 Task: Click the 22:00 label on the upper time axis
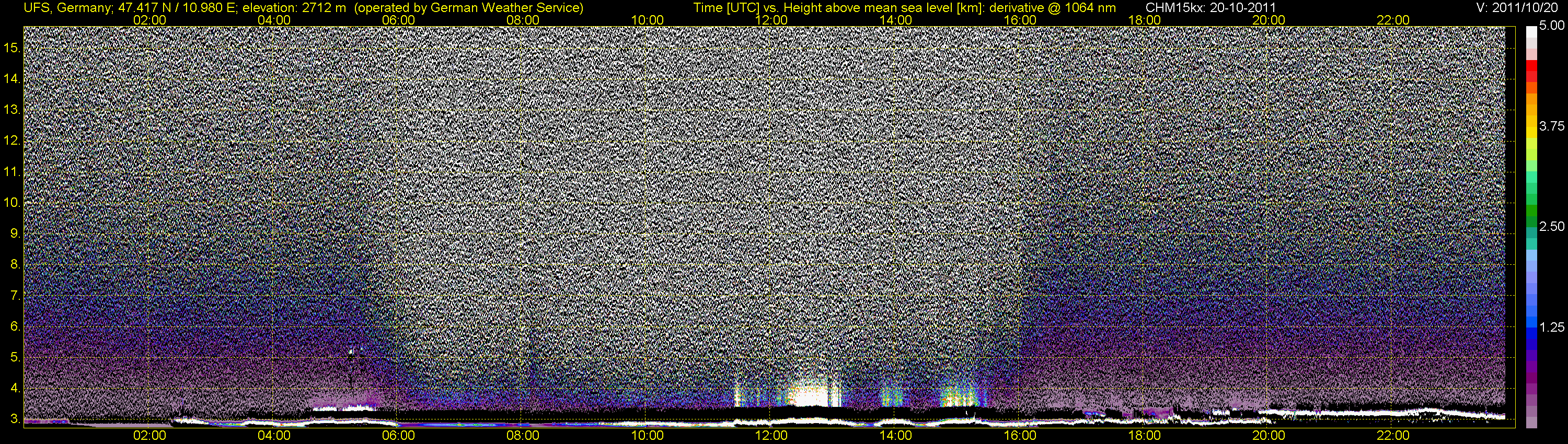point(1393,20)
